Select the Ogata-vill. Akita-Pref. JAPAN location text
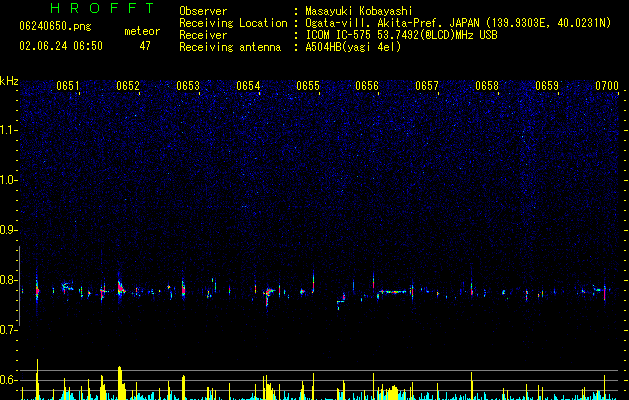629x400 pixels. click(x=458, y=23)
